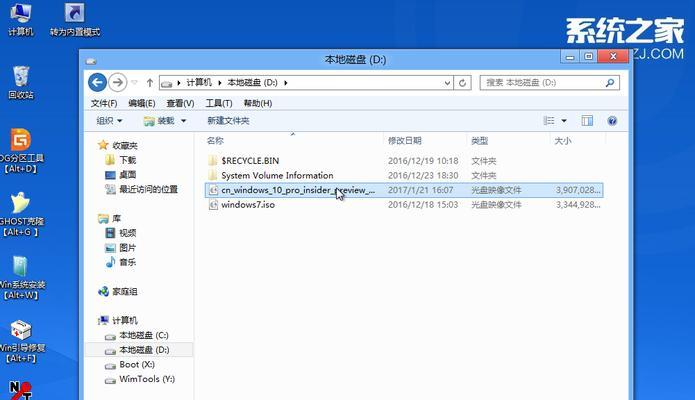
Task: Click 本地磁盘 (D:) in address breadcrumb
Action: coord(252,82)
